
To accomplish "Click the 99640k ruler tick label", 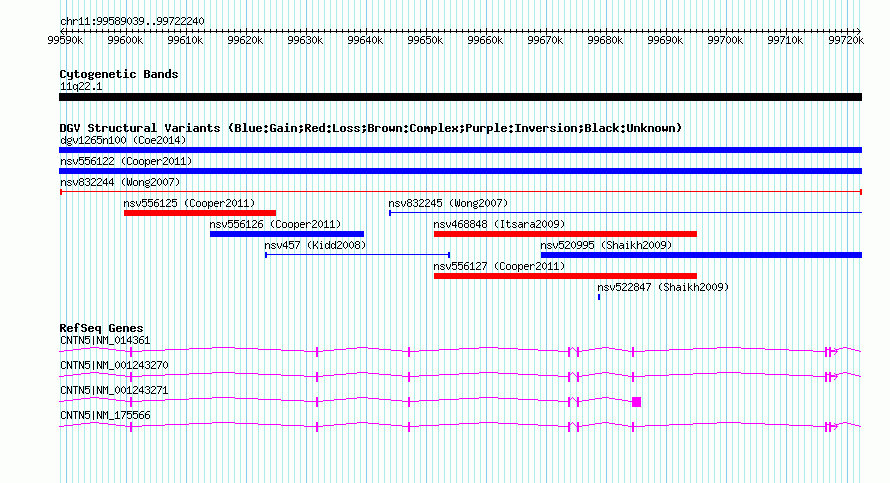I will tap(365, 40).
